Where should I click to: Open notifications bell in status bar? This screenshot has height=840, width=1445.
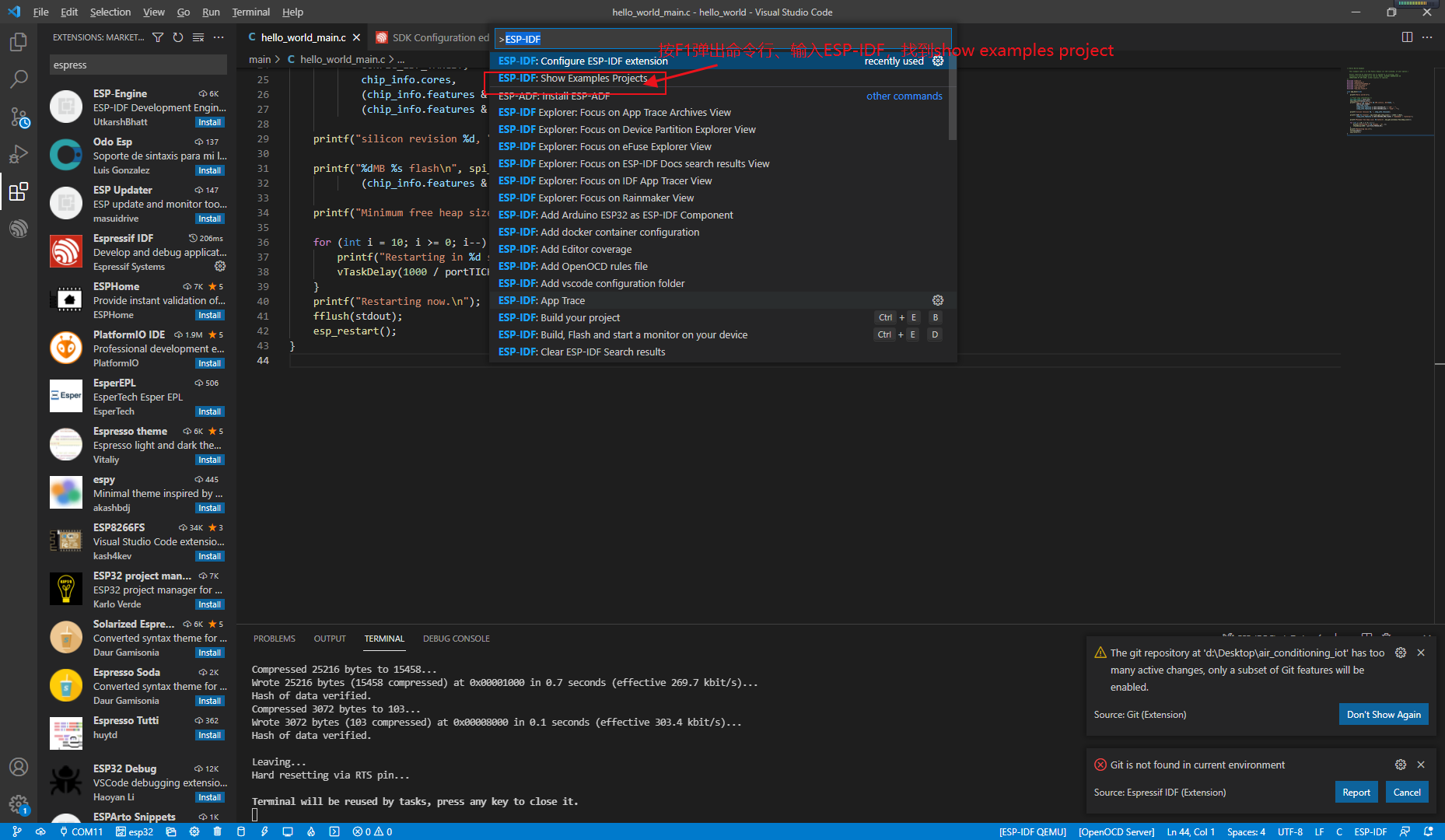(x=1428, y=831)
